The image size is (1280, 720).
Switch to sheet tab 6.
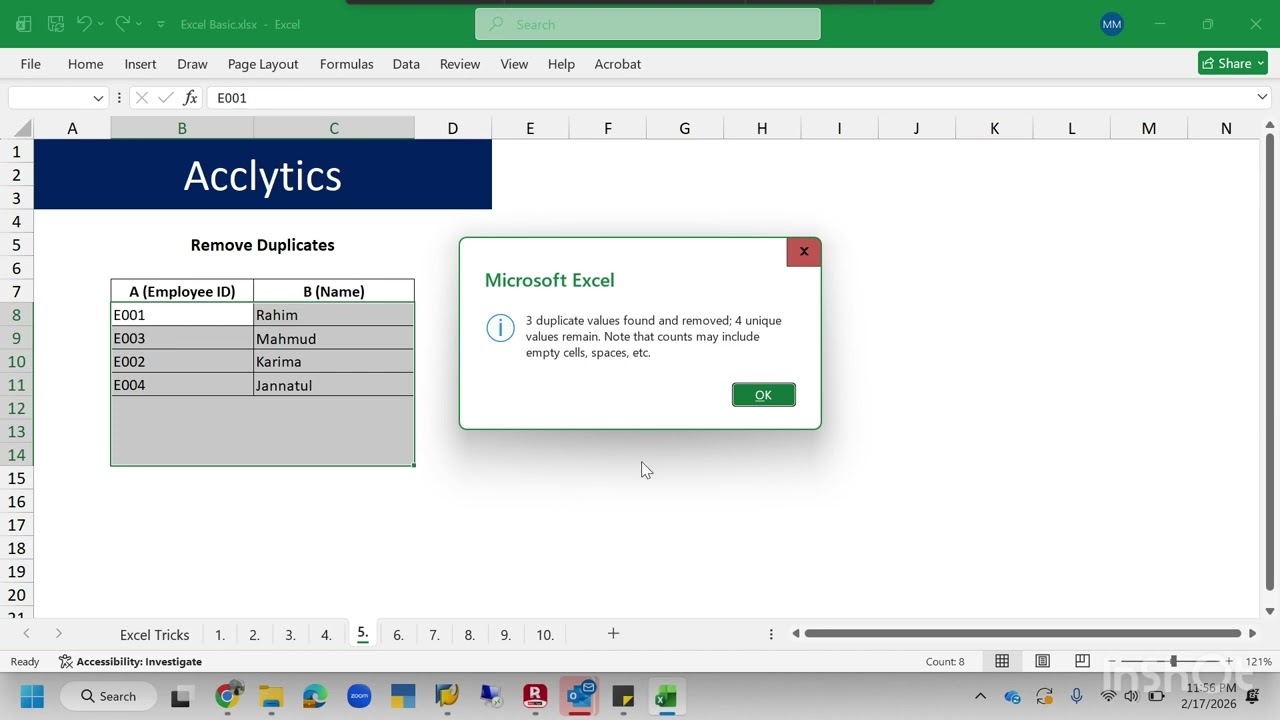point(398,635)
